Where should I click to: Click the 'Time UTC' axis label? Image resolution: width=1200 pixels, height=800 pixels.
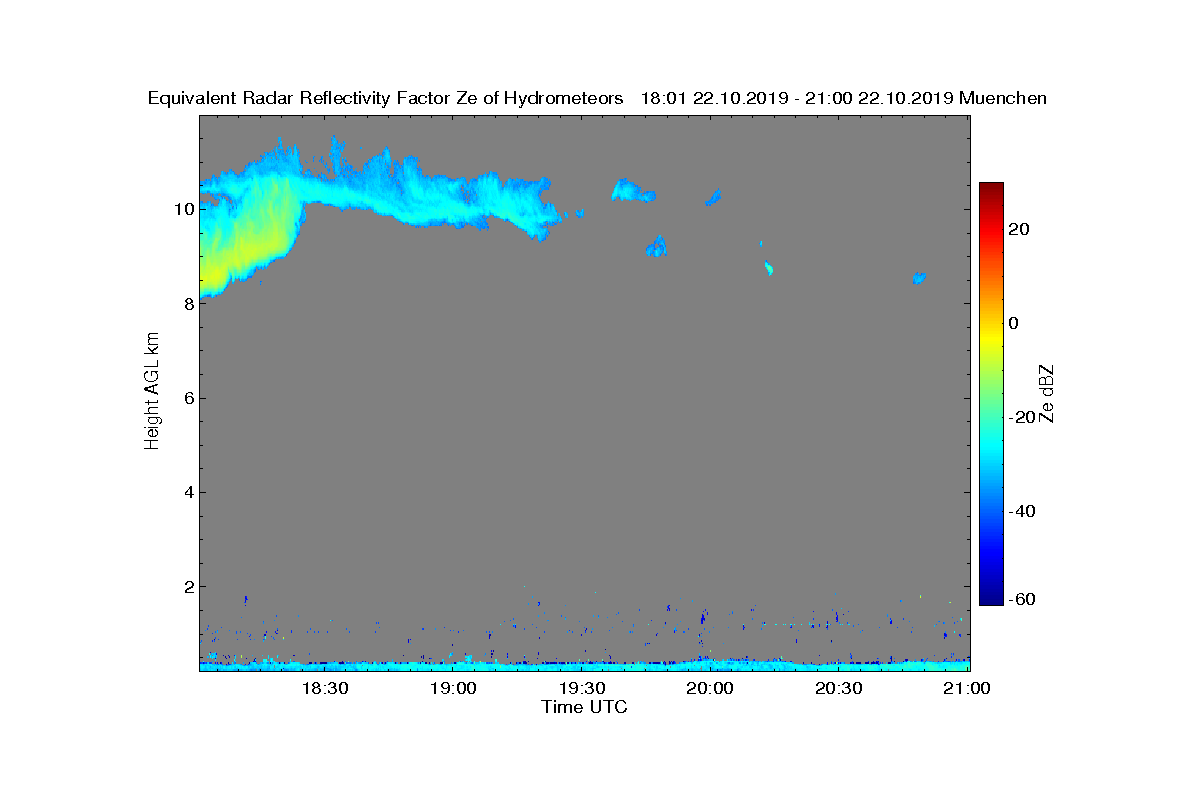point(585,707)
